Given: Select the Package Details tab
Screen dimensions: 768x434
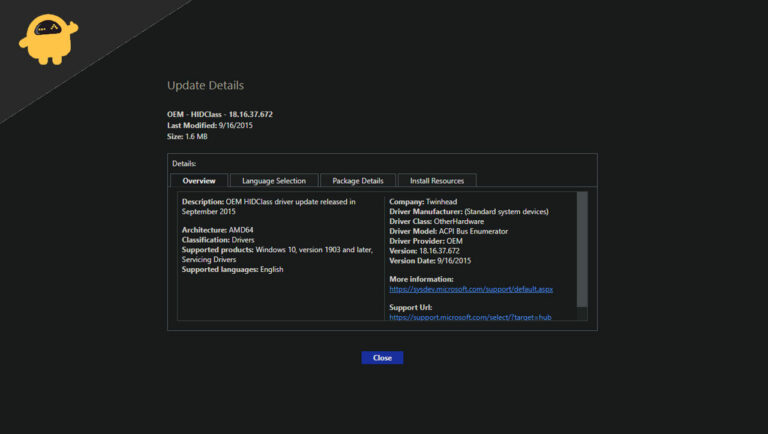Looking at the screenshot, I should click(357, 181).
